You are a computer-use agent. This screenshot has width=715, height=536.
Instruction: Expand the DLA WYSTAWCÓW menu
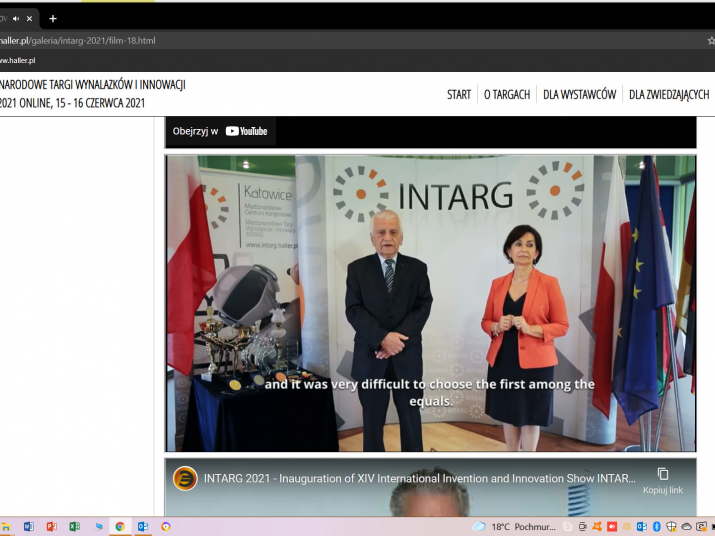pyautogui.click(x=579, y=95)
